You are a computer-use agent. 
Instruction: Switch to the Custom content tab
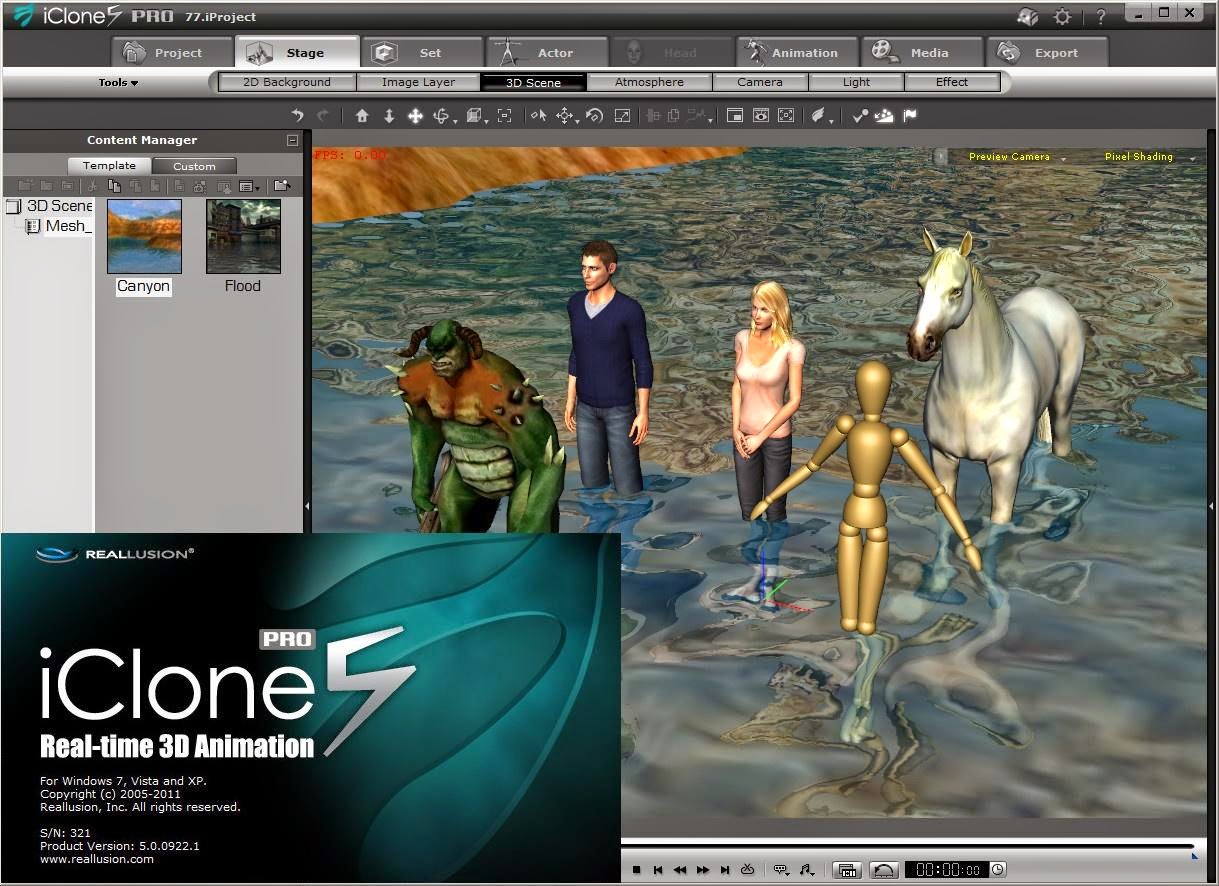[x=194, y=166]
